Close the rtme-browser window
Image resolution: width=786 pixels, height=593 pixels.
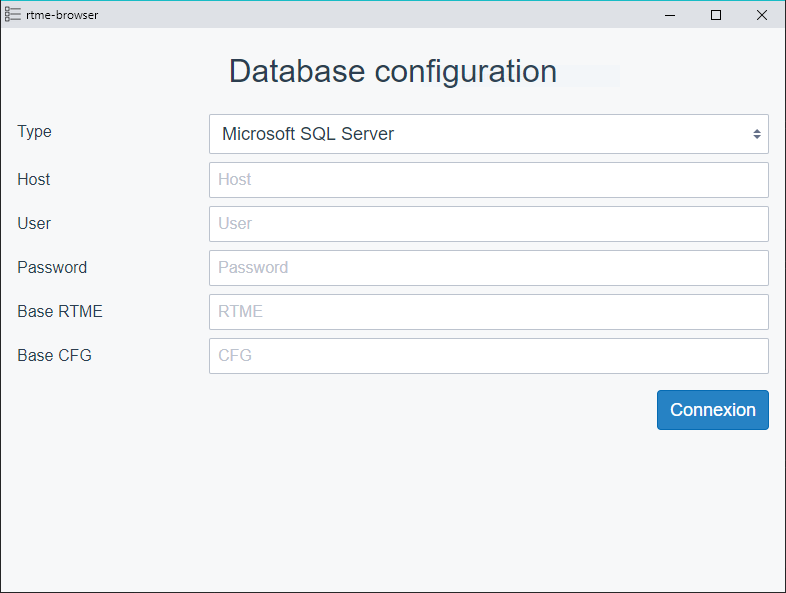[x=761, y=15]
